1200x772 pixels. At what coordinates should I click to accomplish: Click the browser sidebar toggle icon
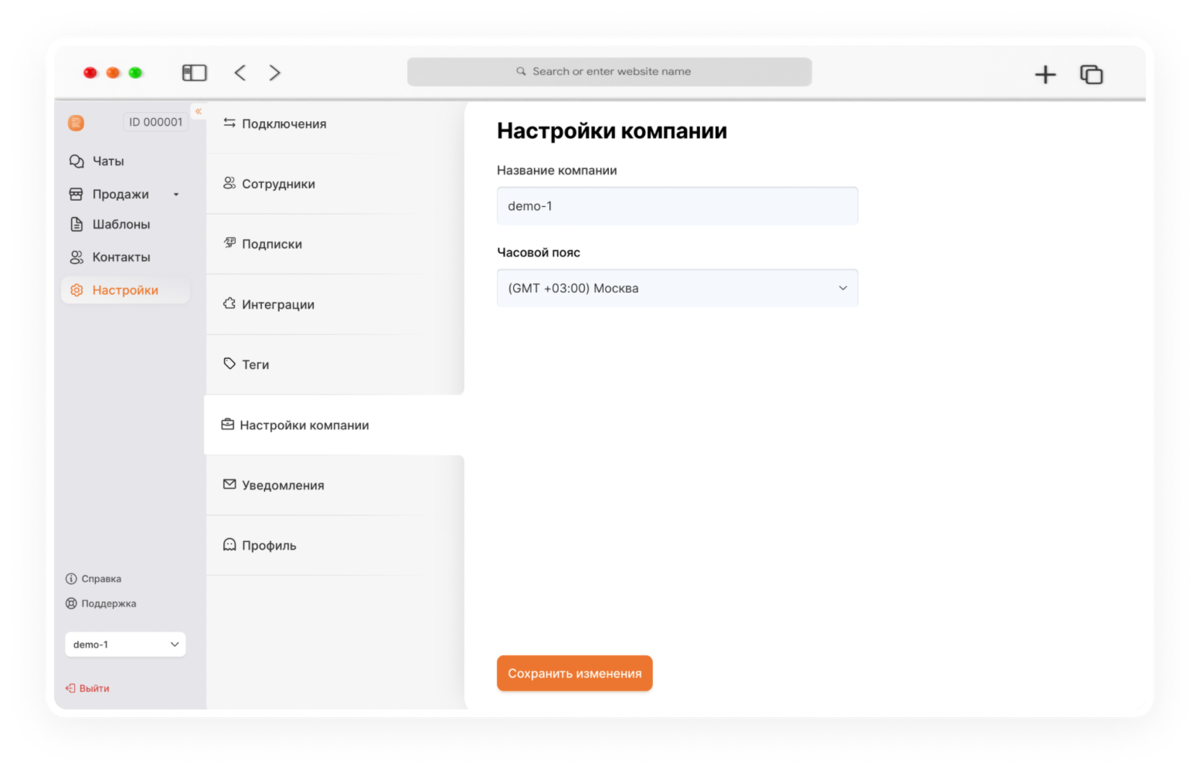point(194,73)
